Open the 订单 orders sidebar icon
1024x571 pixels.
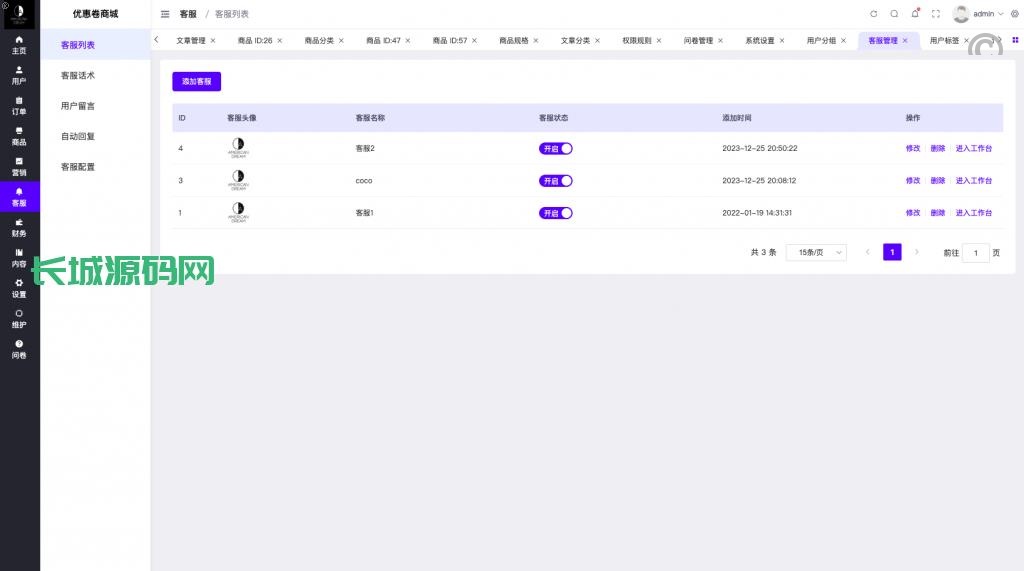tap(19, 106)
